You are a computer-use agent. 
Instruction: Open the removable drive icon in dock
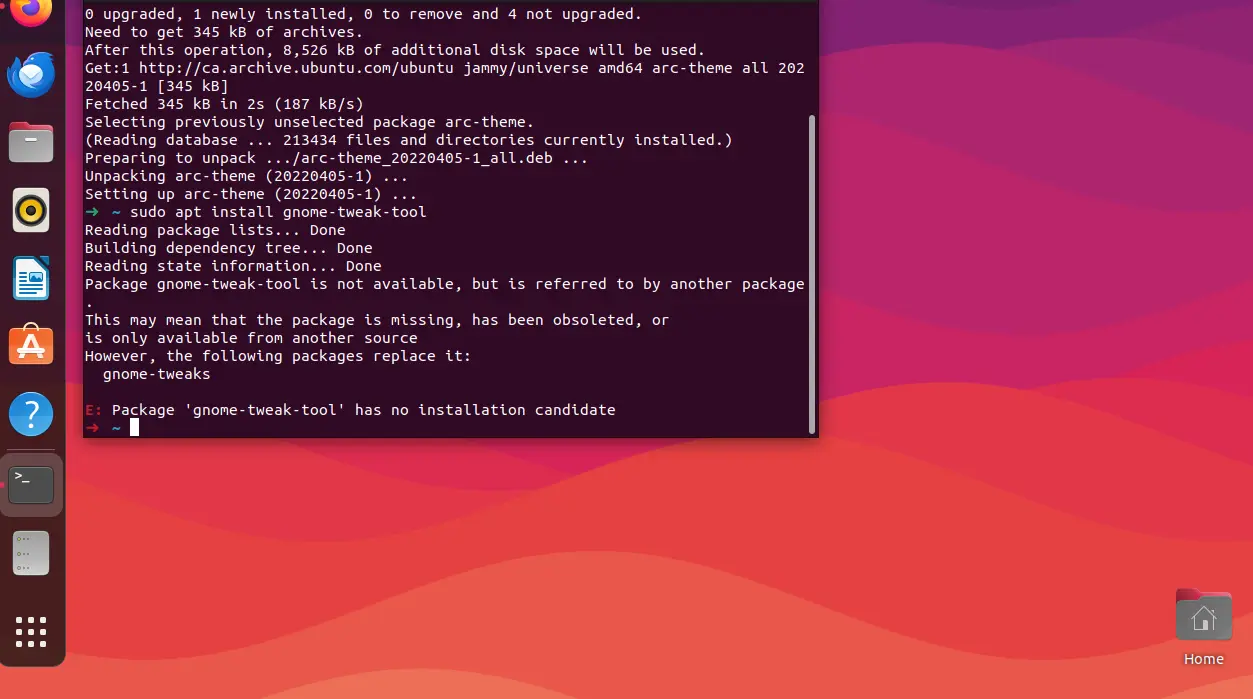coord(31,553)
